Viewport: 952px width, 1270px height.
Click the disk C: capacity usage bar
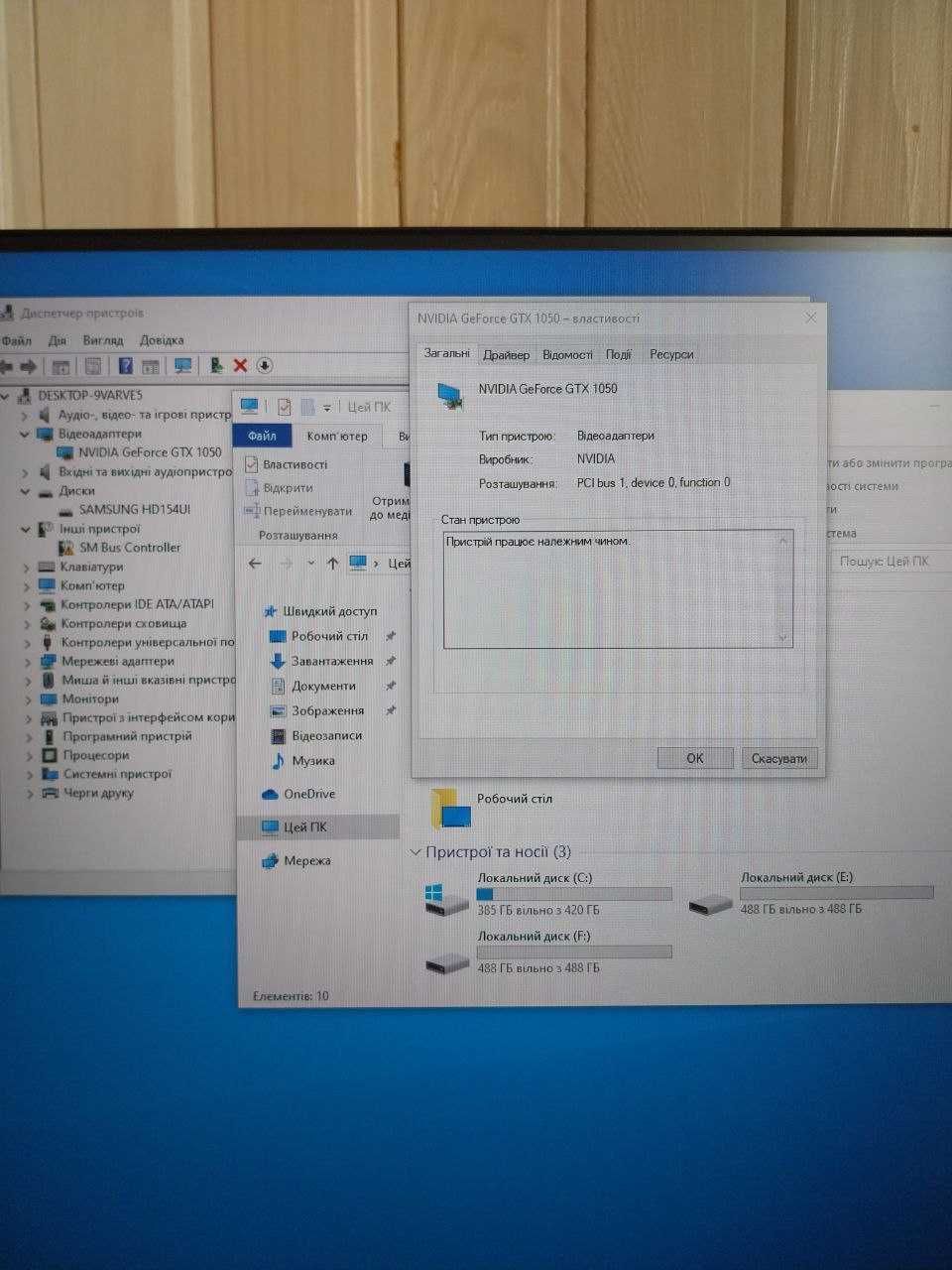click(x=574, y=894)
